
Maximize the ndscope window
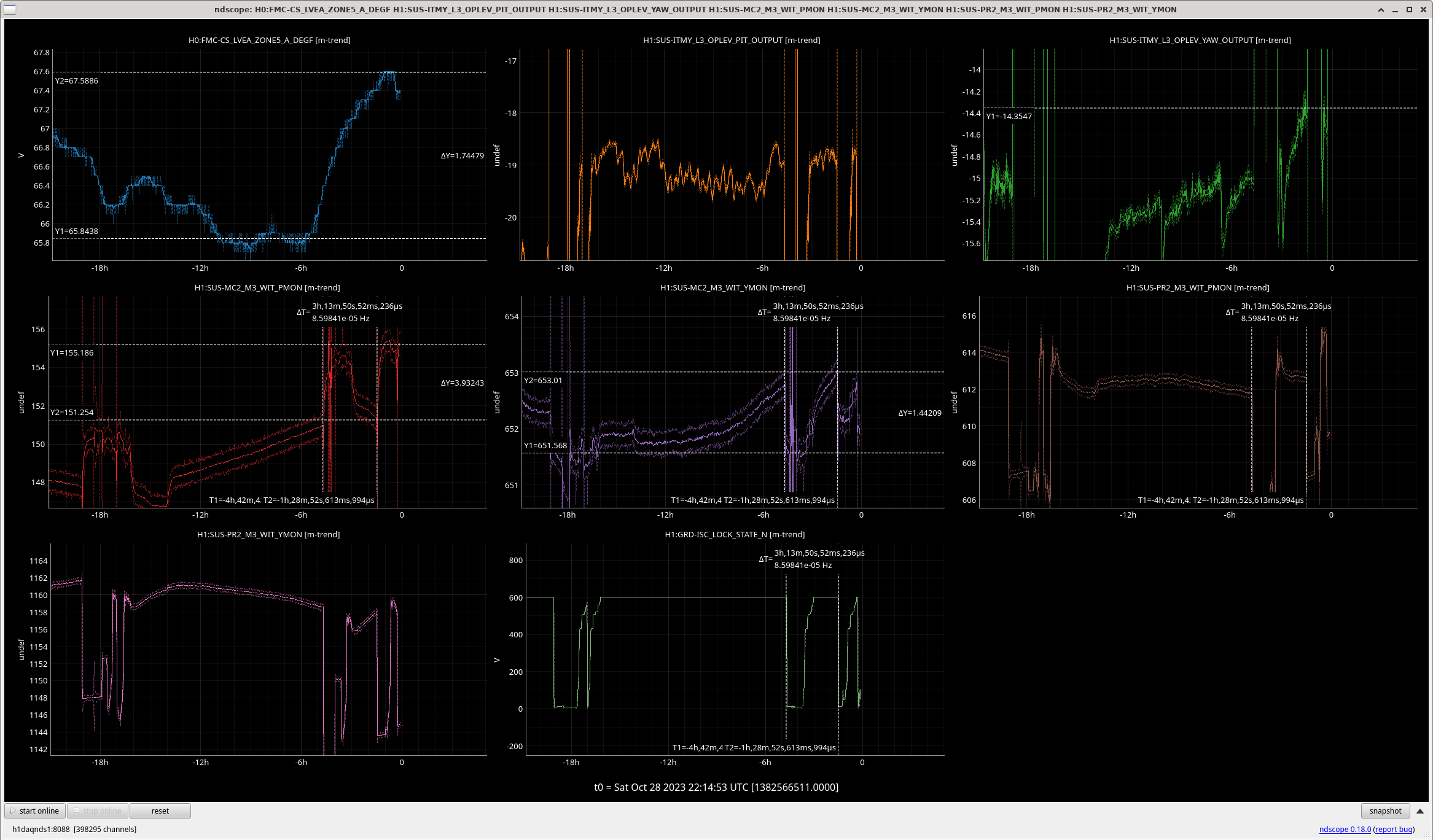[x=1409, y=9]
